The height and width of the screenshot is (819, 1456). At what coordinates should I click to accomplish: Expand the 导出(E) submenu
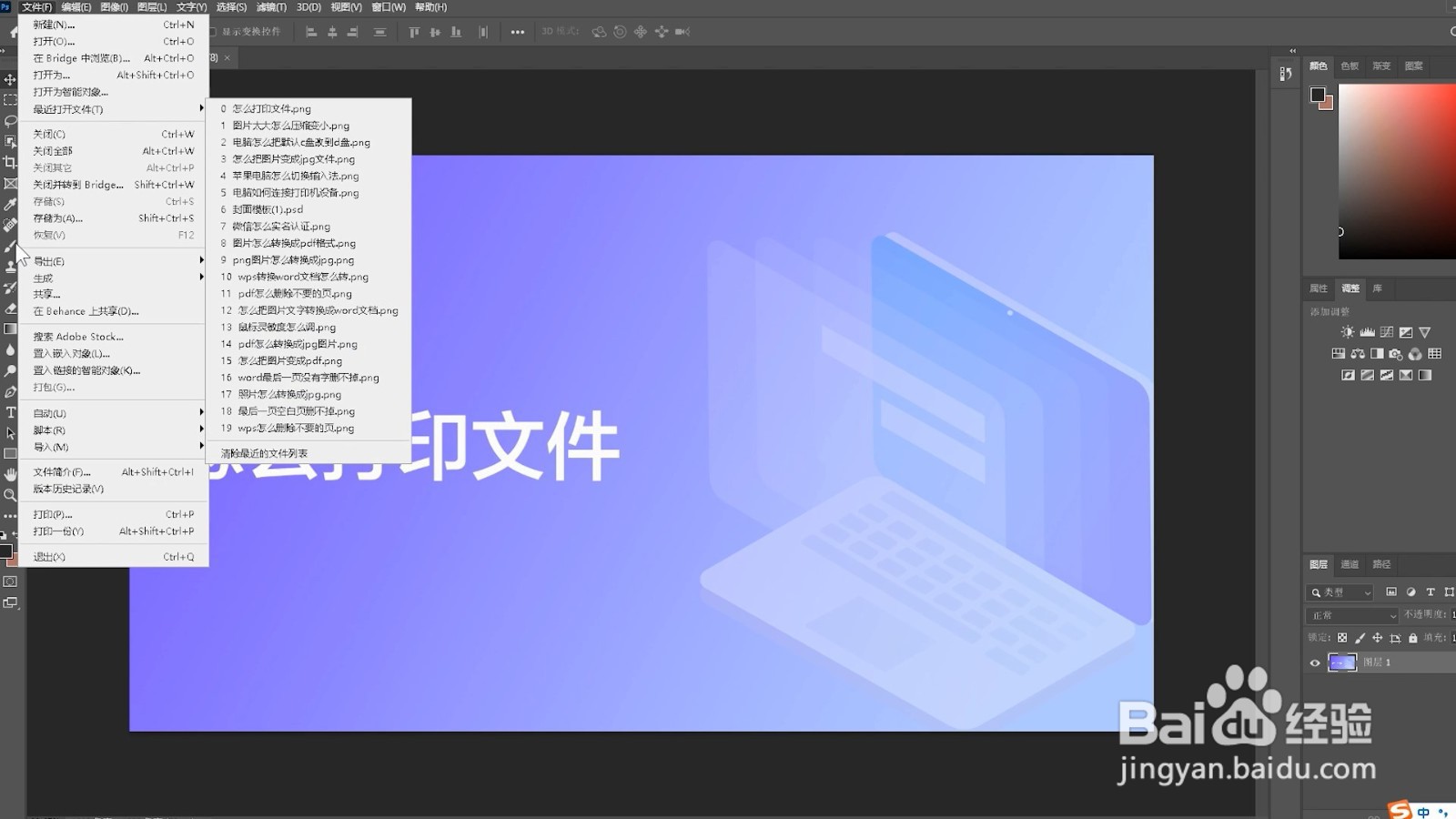[113, 261]
